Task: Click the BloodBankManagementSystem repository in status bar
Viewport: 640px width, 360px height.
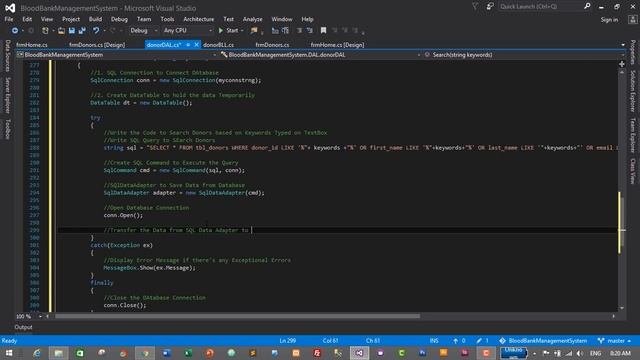Action: coord(543,341)
